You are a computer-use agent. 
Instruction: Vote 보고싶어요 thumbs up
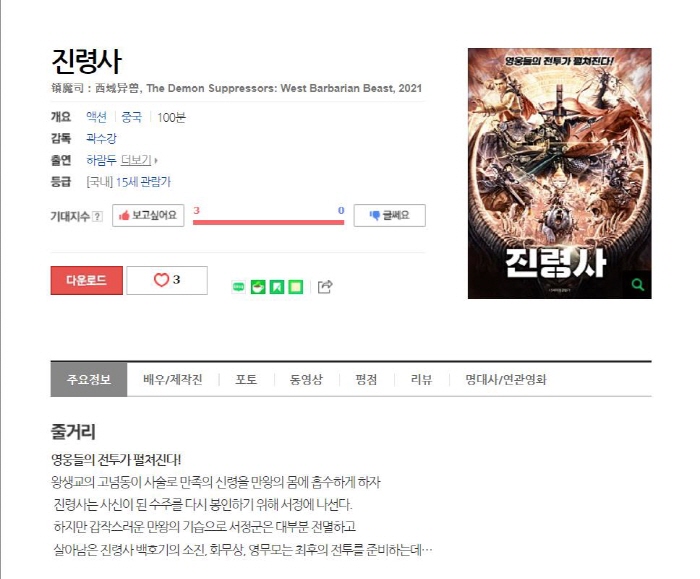pyautogui.click(x=148, y=215)
